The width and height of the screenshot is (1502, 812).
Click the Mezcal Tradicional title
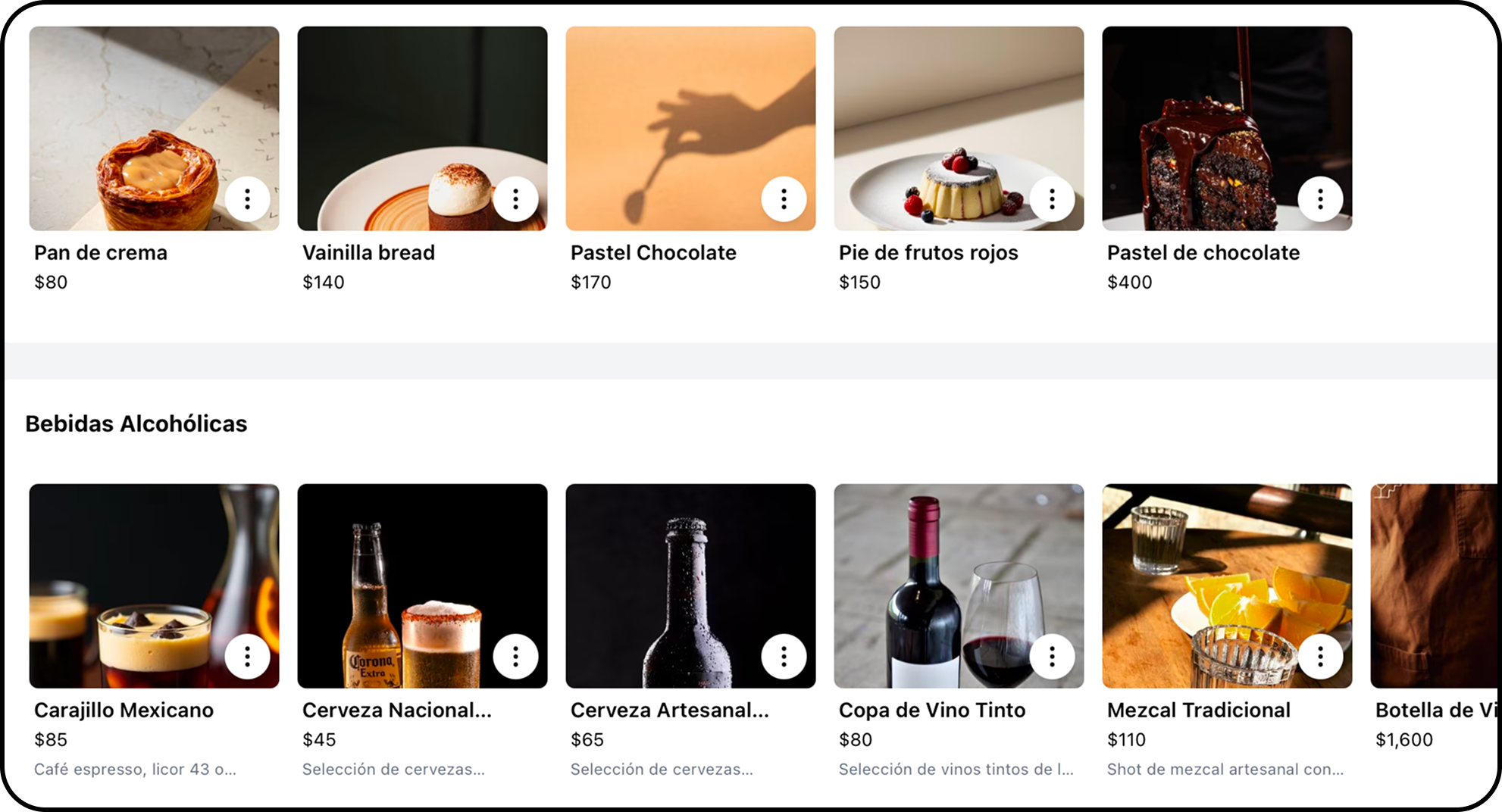1198,710
